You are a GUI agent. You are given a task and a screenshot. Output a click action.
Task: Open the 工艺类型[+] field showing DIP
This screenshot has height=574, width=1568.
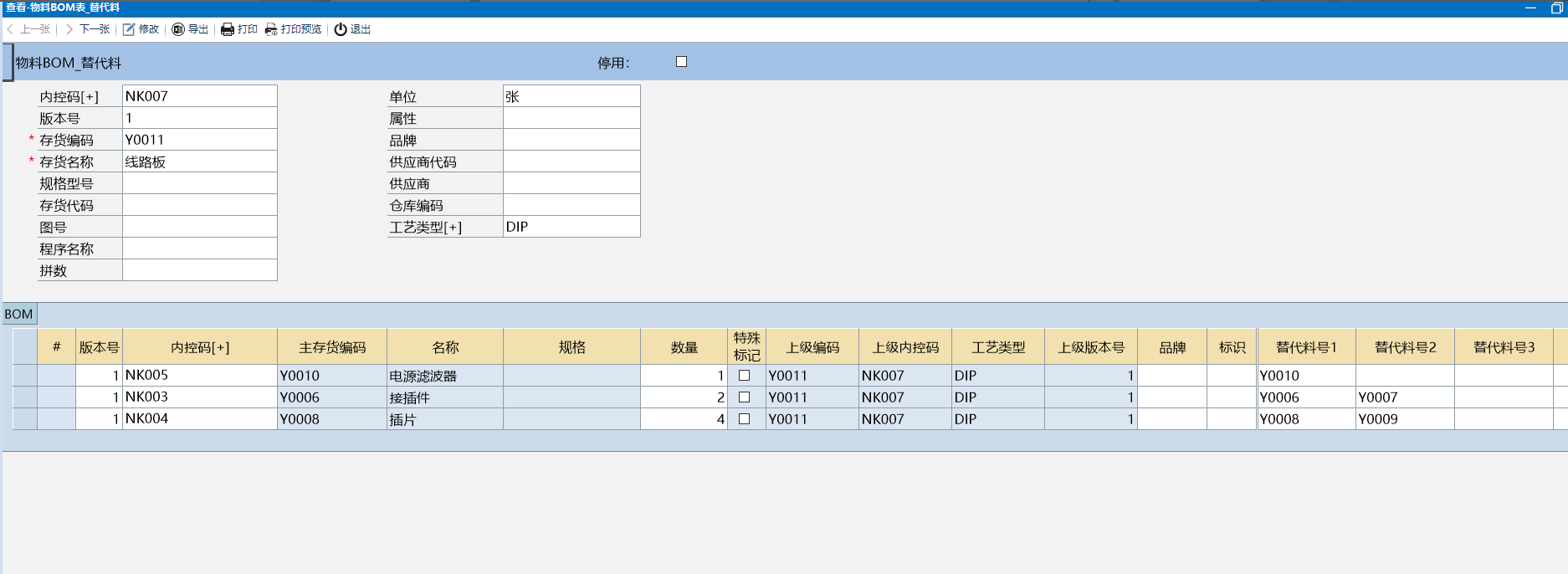coord(571,227)
